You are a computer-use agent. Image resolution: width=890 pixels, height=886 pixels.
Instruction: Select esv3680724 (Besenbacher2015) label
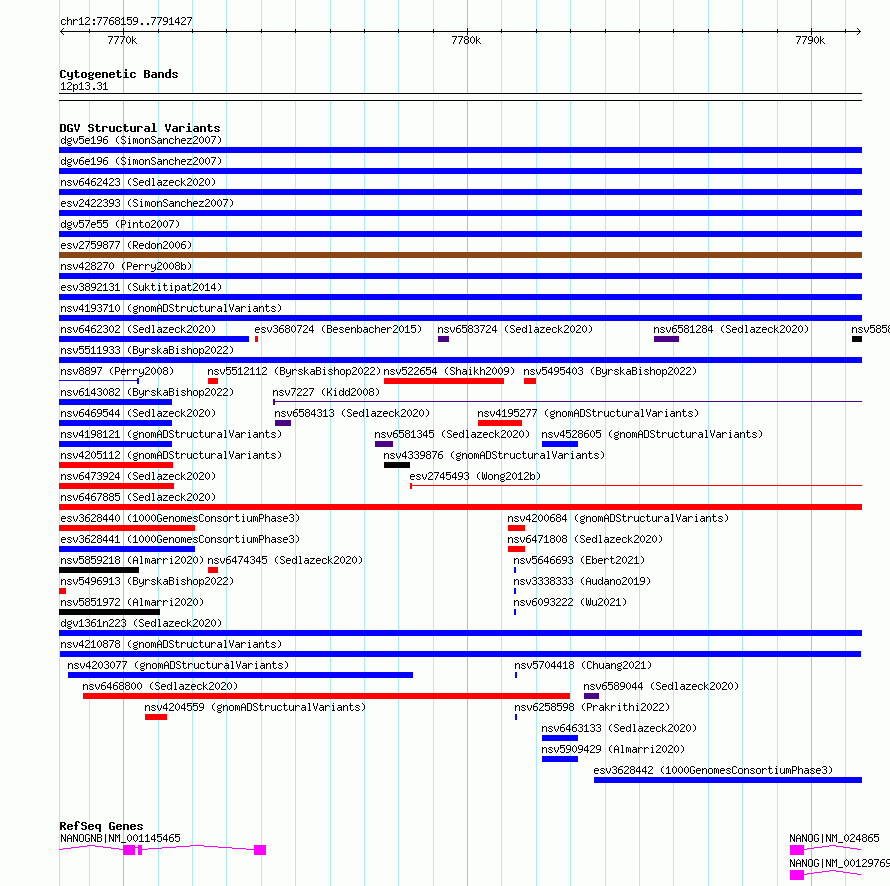(338, 329)
